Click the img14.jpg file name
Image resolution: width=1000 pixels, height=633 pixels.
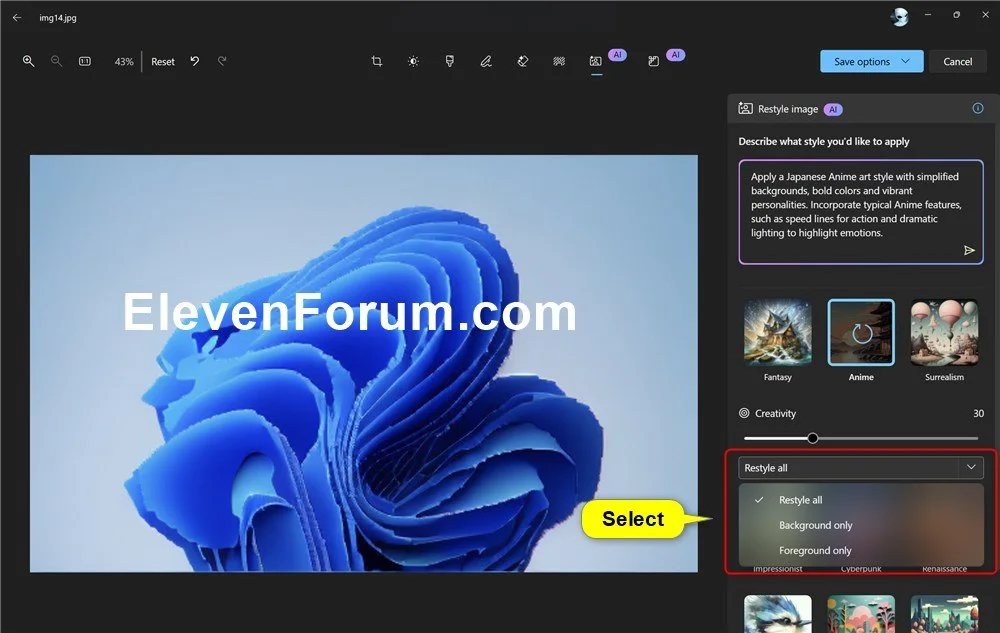(x=58, y=18)
